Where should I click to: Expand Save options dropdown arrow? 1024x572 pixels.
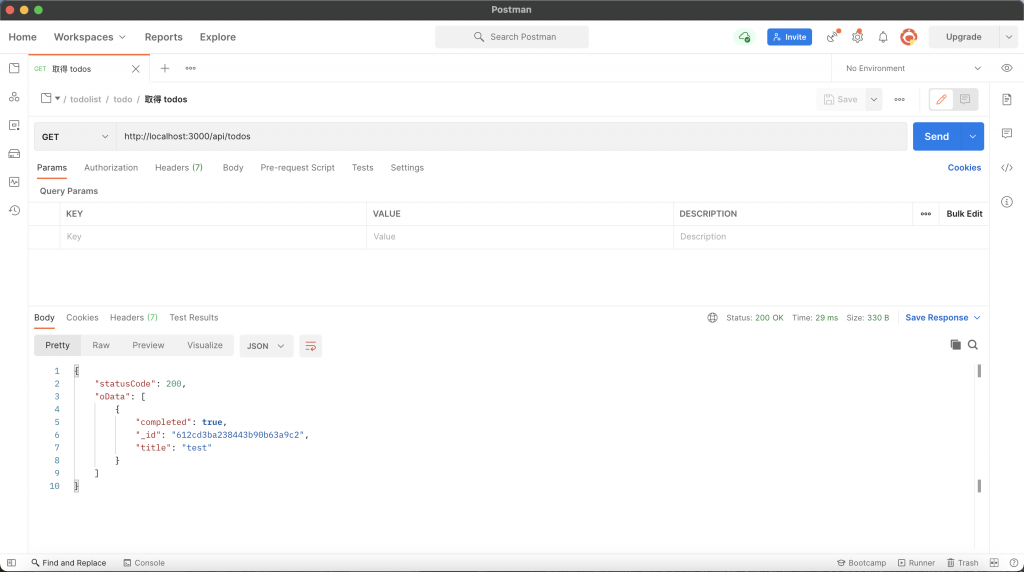(873, 99)
